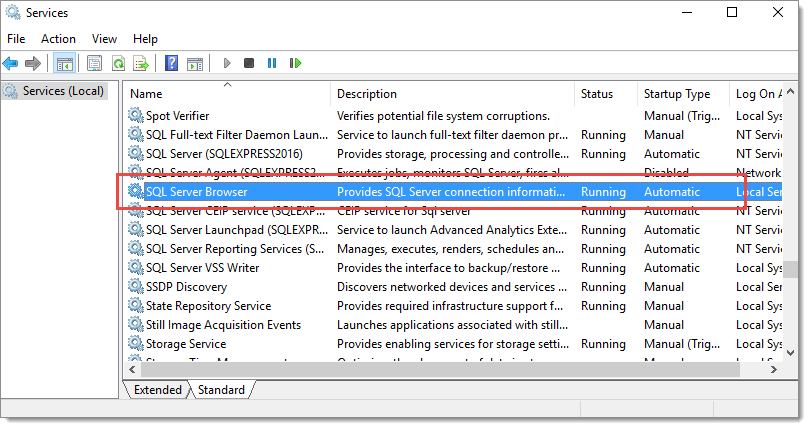
Task: Click the Export List toolbar icon
Action: (141, 63)
